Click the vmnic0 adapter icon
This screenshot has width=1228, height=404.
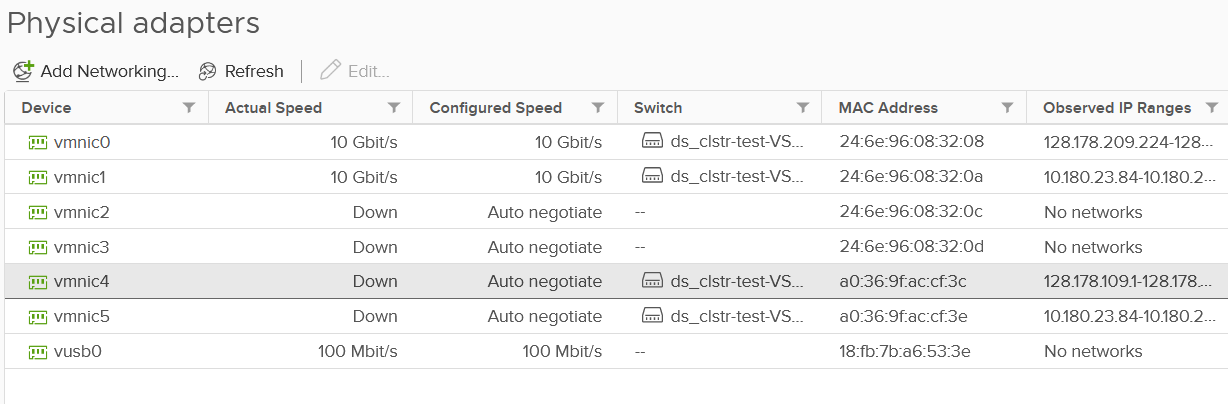(x=38, y=142)
